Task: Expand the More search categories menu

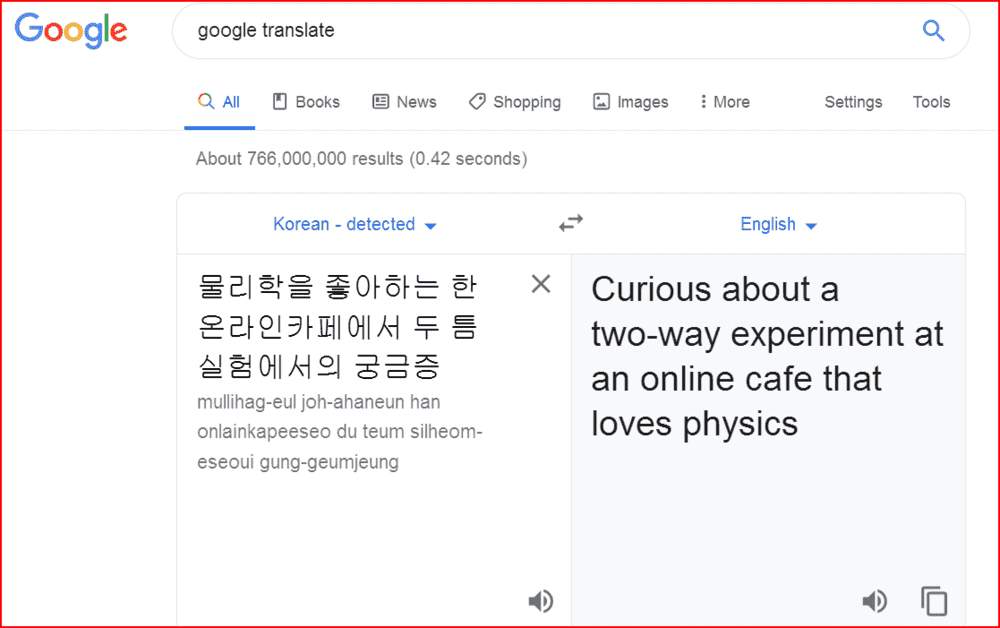Action: click(725, 102)
